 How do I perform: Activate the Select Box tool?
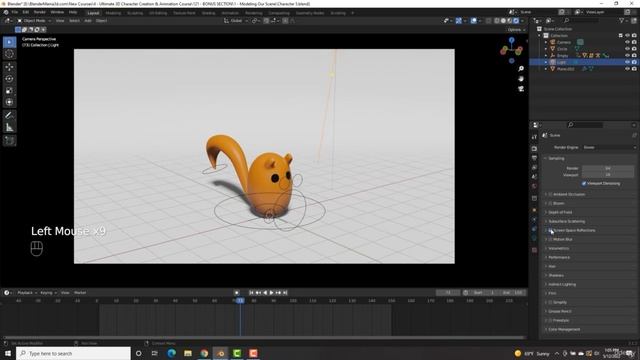click(x=9, y=42)
